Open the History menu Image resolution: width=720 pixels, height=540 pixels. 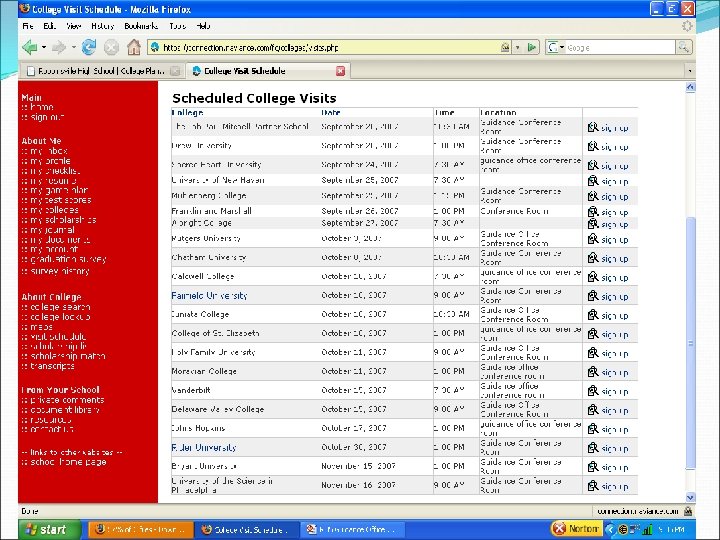click(102, 26)
